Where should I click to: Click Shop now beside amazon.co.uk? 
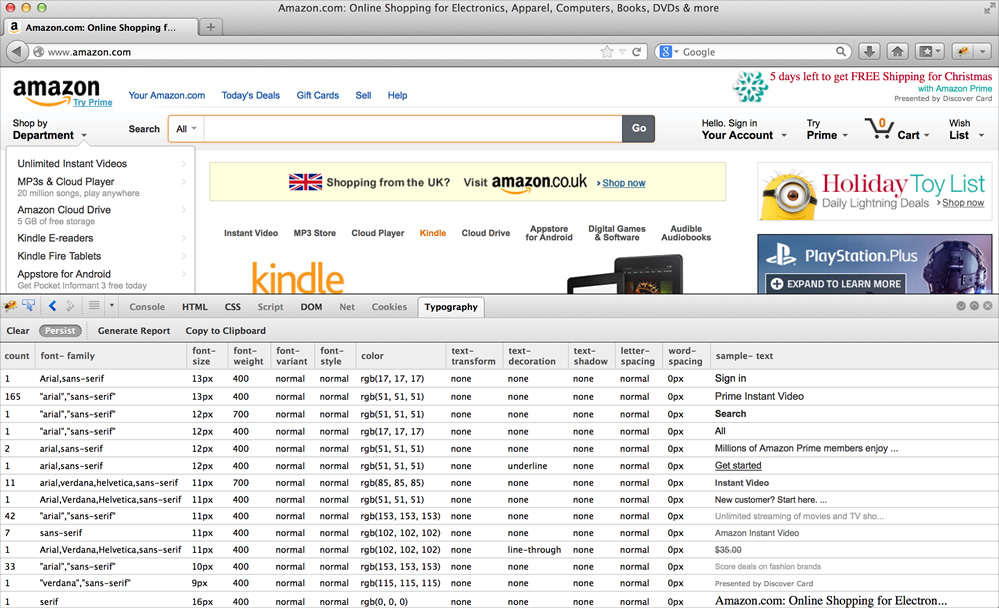click(x=624, y=183)
